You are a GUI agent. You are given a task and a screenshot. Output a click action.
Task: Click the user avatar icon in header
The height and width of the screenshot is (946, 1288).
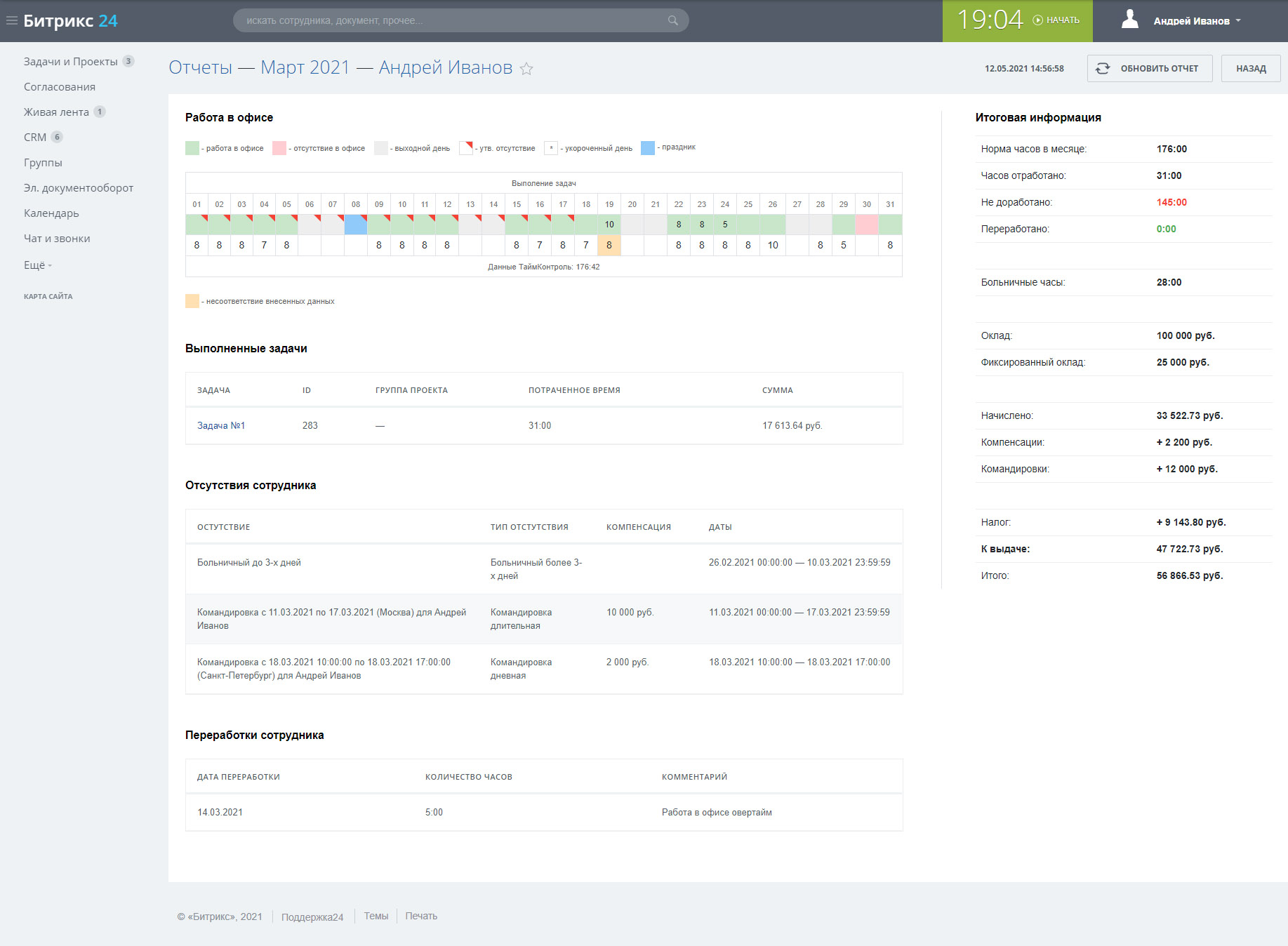(1129, 20)
